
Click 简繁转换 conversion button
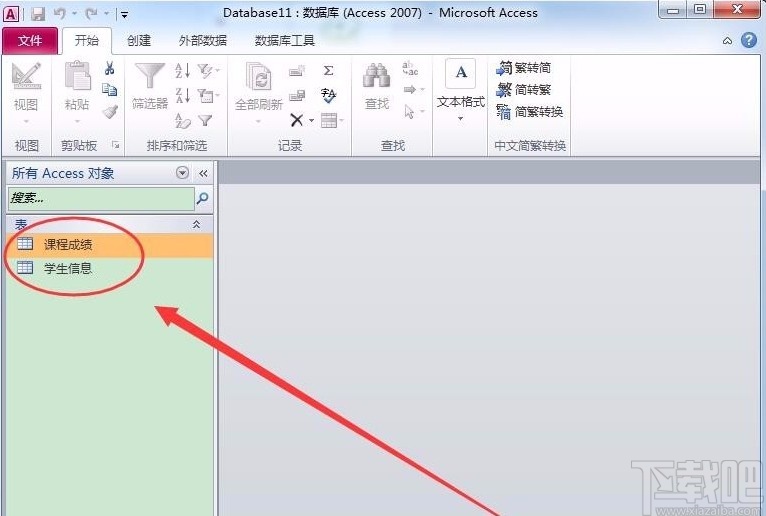coord(530,112)
